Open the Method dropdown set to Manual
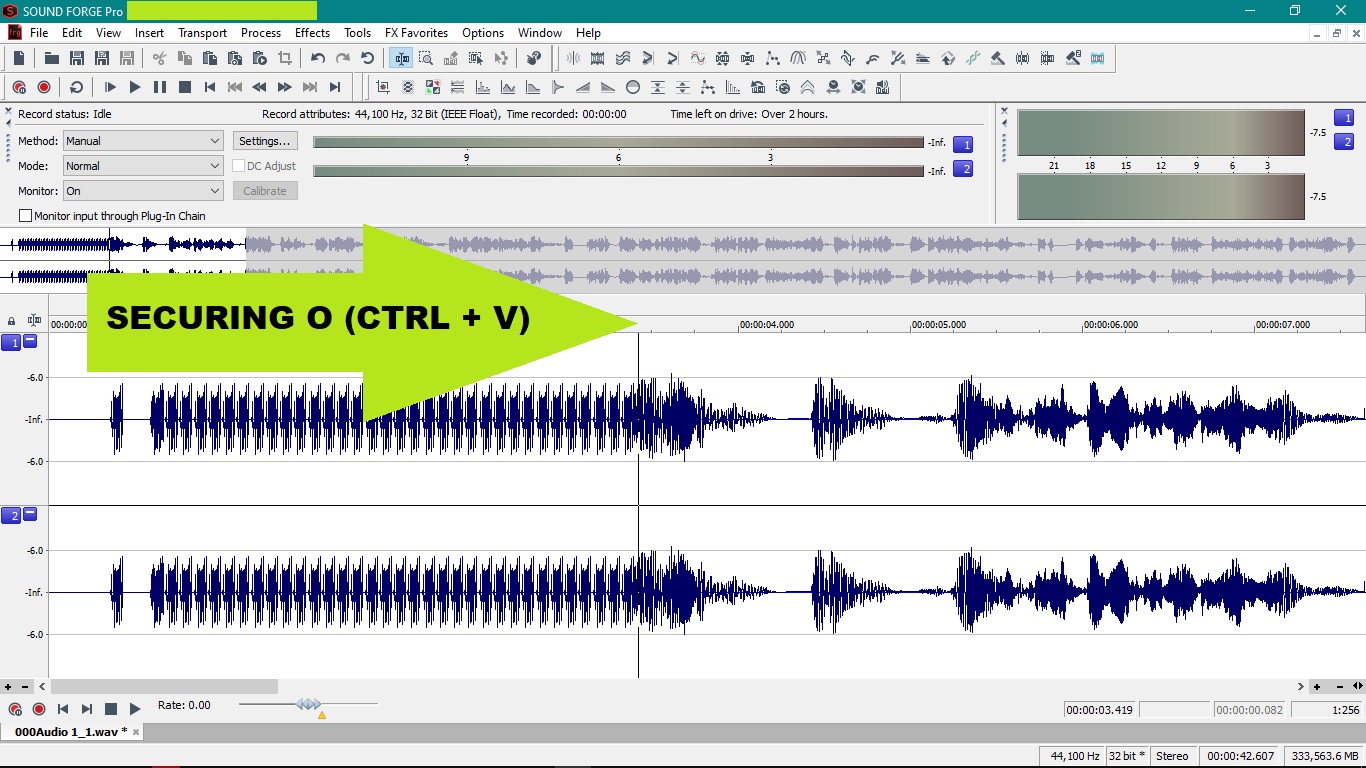1366x768 pixels. [143, 141]
